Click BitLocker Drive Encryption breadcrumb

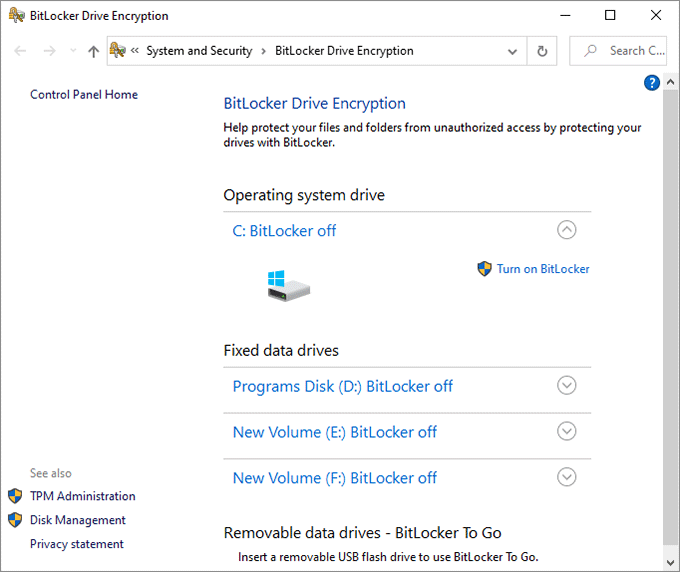pos(344,51)
